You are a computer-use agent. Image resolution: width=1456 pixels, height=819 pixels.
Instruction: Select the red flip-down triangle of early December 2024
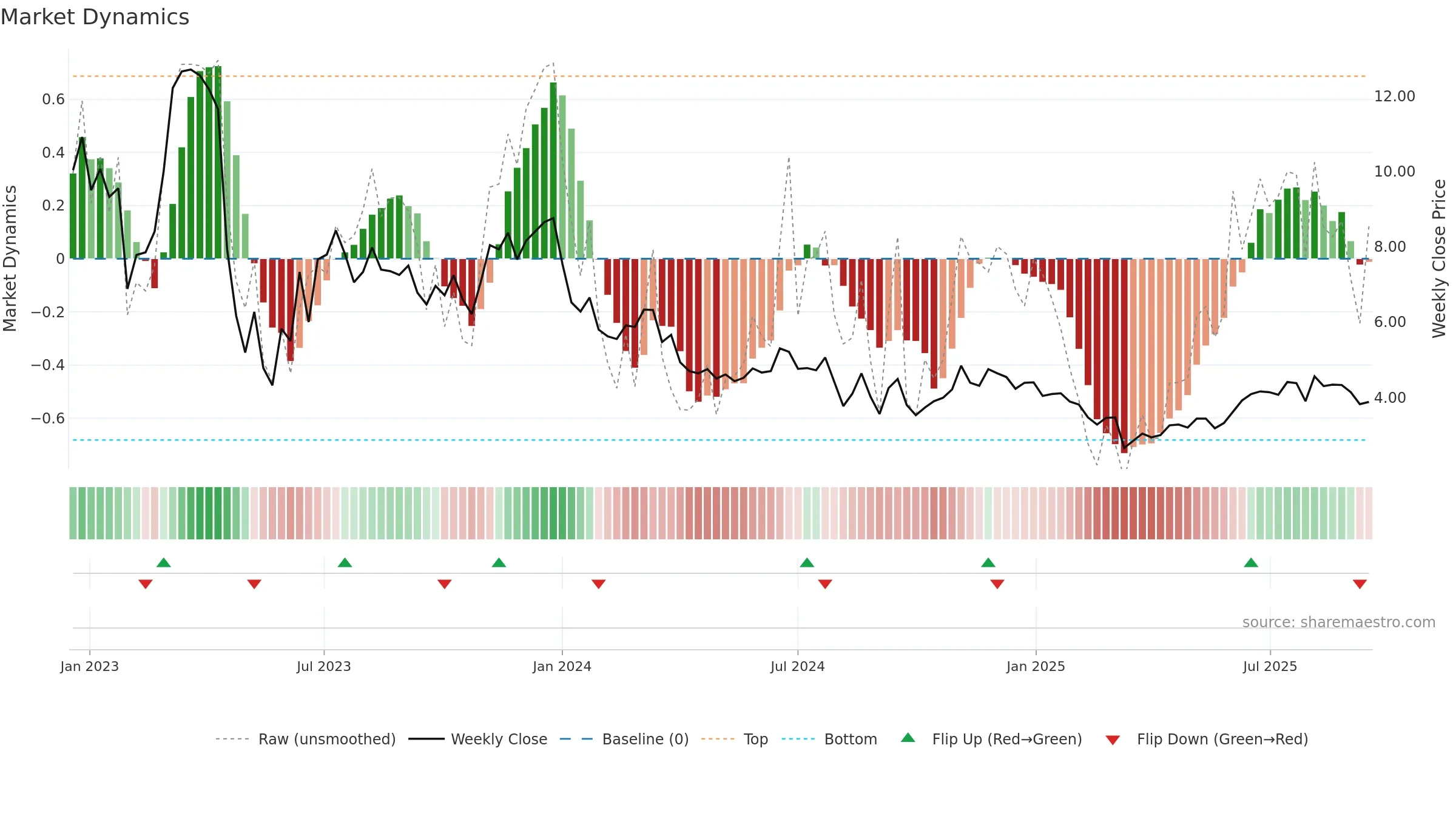click(x=997, y=584)
